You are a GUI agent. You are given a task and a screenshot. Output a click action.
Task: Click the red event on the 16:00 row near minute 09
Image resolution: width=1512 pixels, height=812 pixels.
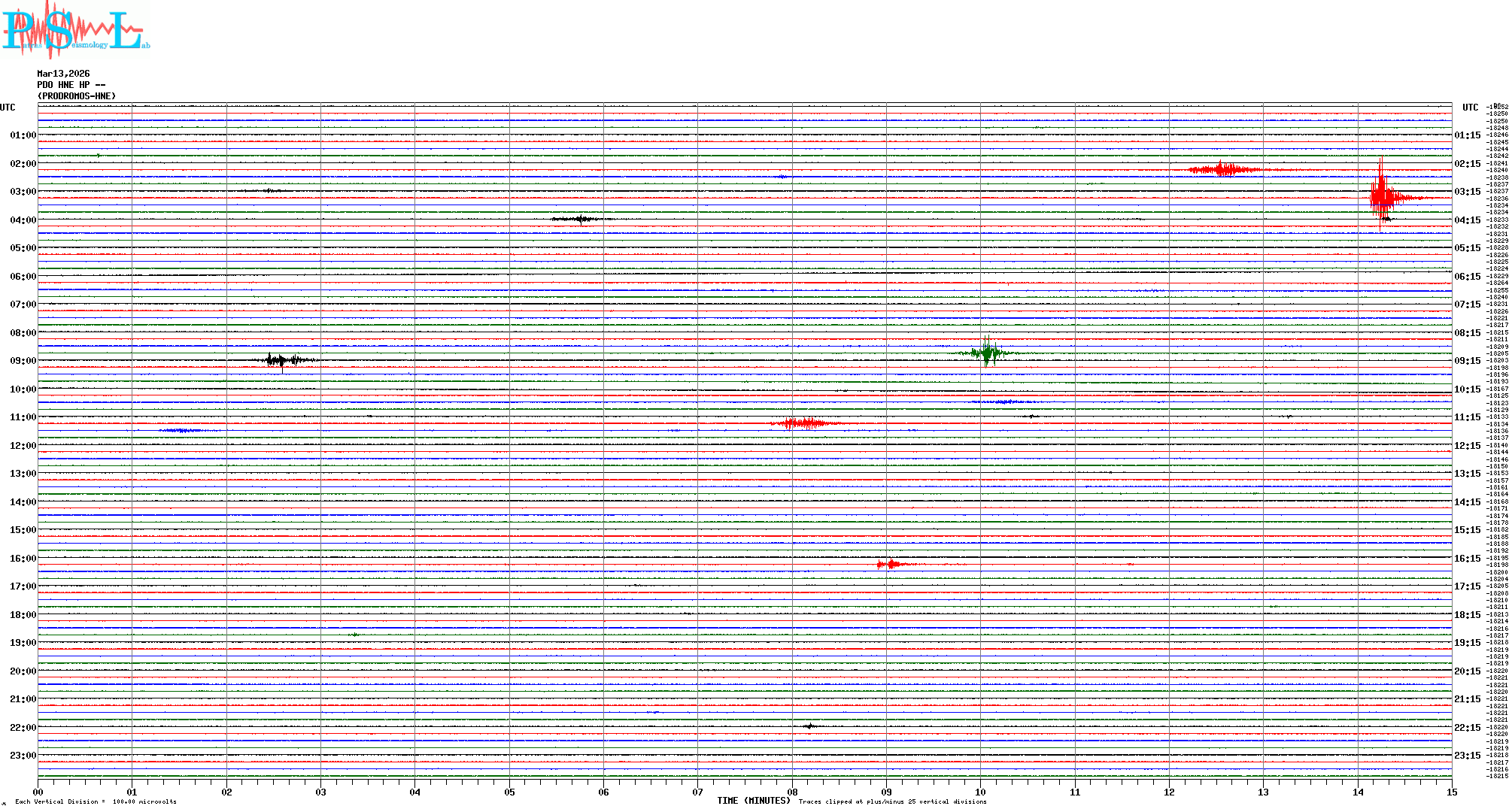891,564
